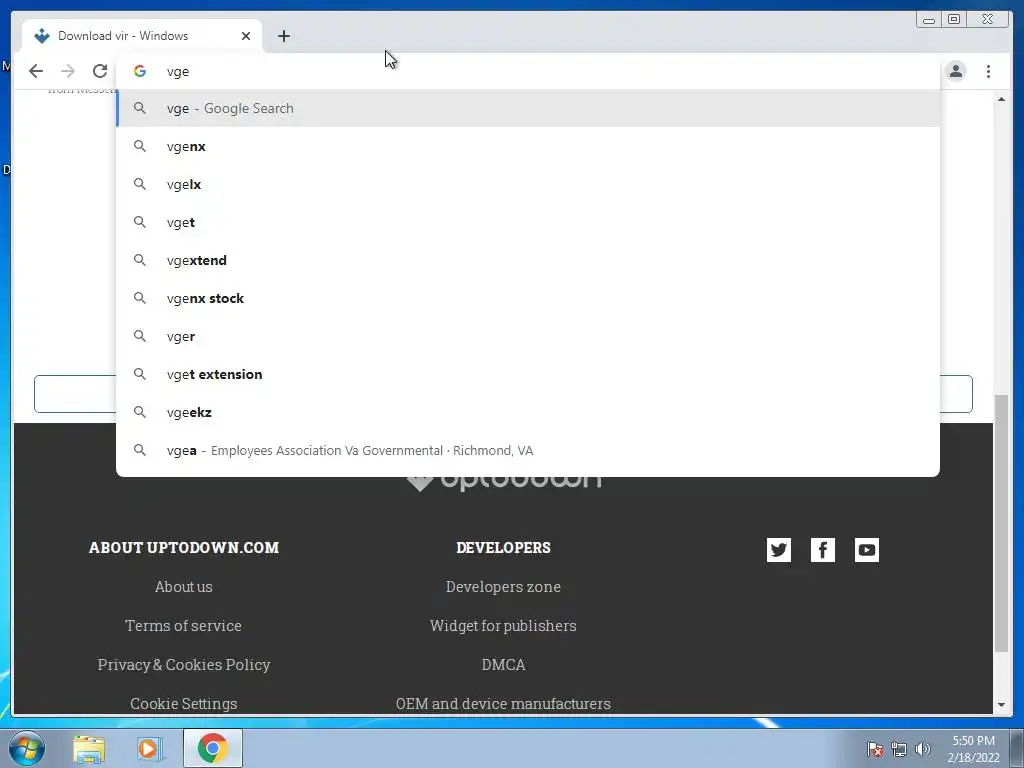This screenshot has width=1024, height=768.
Task: Open Cookie Settings
Action: click(x=184, y=703)
